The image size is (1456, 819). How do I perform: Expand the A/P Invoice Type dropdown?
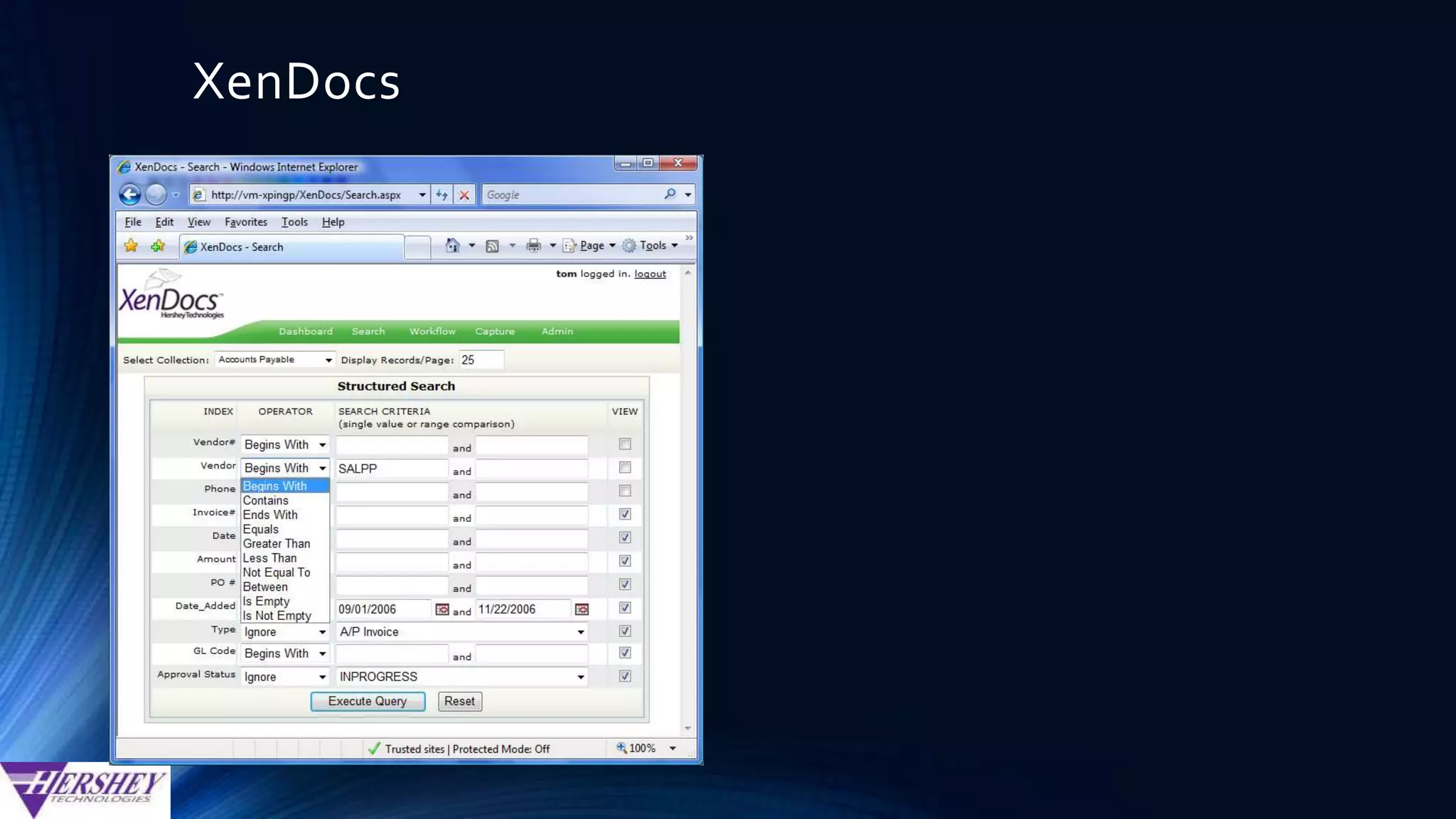click(580, 632)
